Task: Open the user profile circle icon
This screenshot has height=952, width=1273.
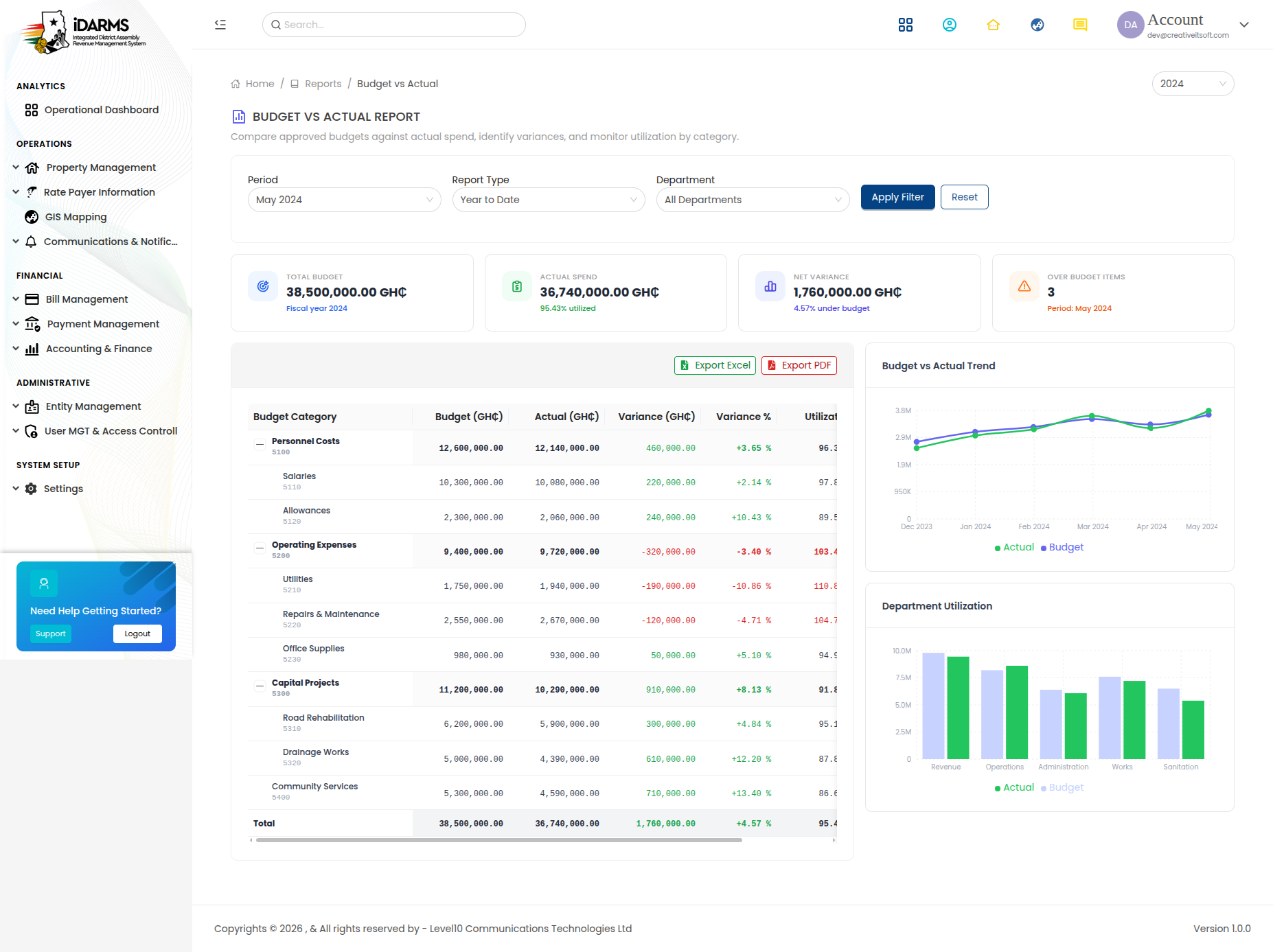Action: (x=950, y=25)
